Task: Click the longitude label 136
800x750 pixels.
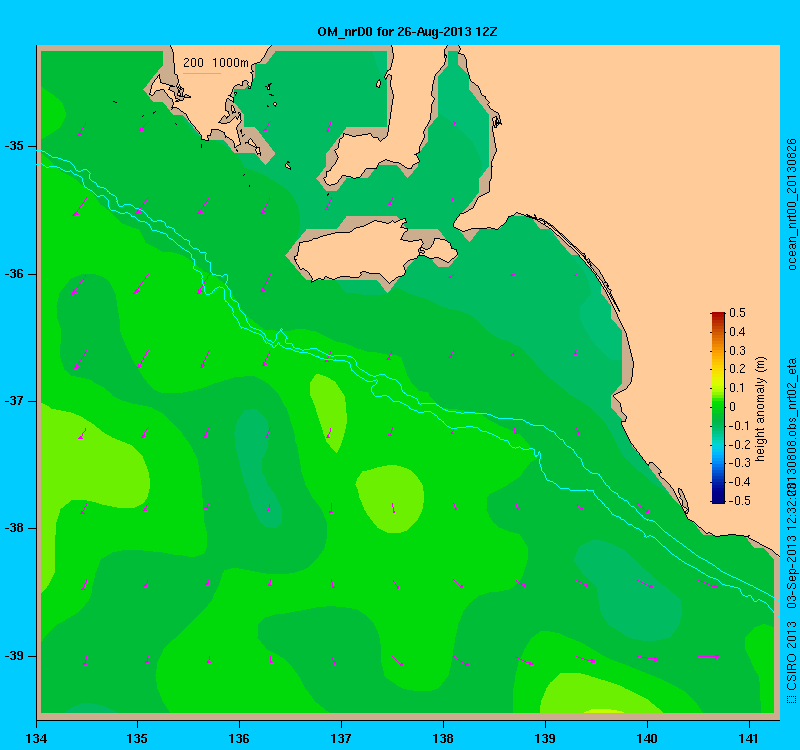Action: 239,738
